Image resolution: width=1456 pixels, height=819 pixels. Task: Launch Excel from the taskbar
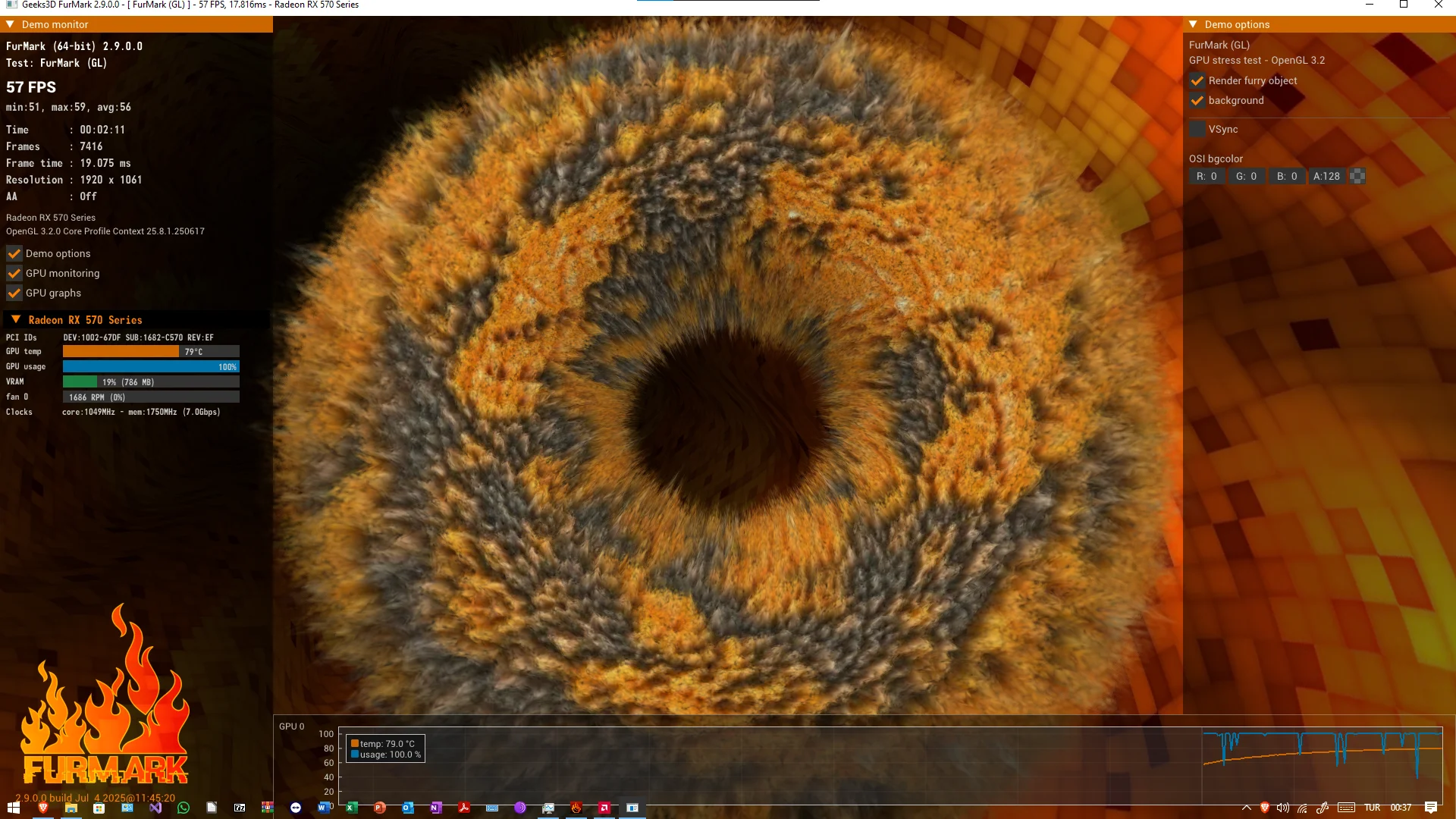351,808
